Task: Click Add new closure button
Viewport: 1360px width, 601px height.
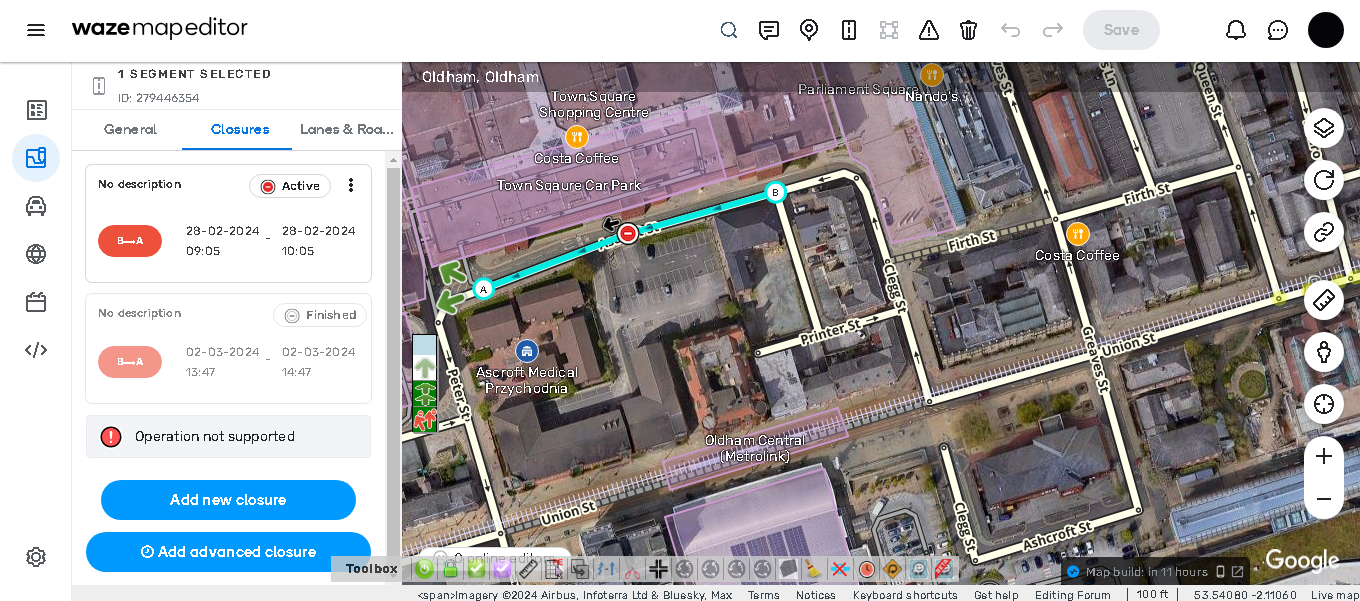Action: click(x=228, y=500)
